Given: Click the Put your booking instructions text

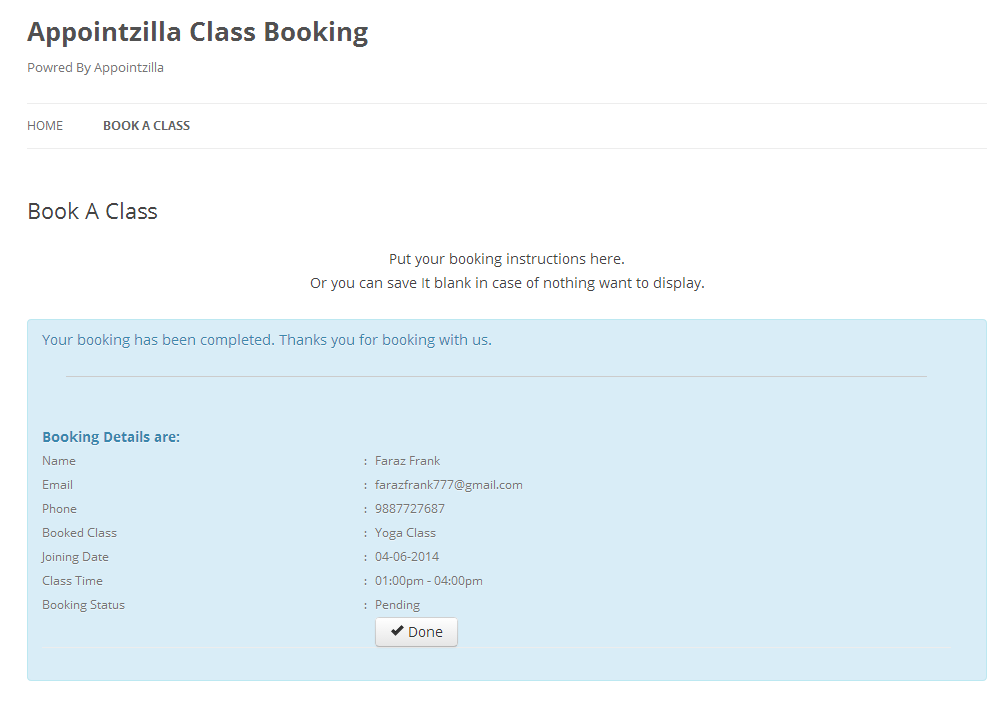Looking at the screenshot, I should click(507, 259).
